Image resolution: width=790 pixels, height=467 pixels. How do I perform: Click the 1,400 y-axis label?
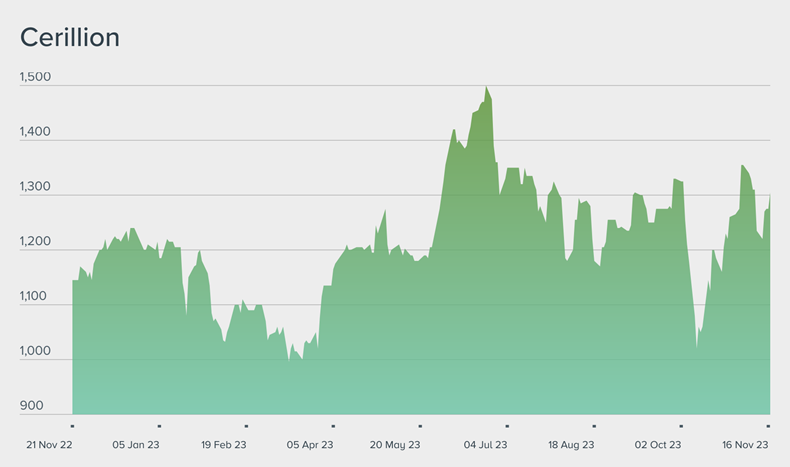tap(37, 133)
